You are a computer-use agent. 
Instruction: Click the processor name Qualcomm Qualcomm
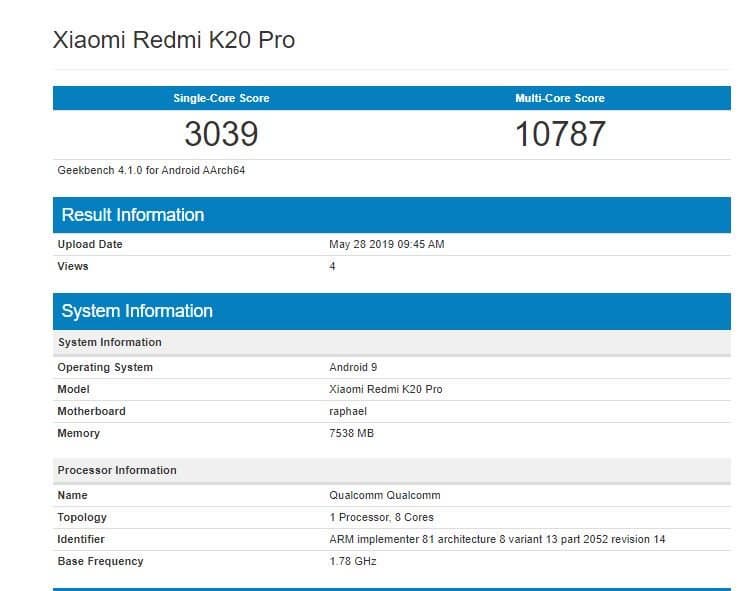coord(385,495)
